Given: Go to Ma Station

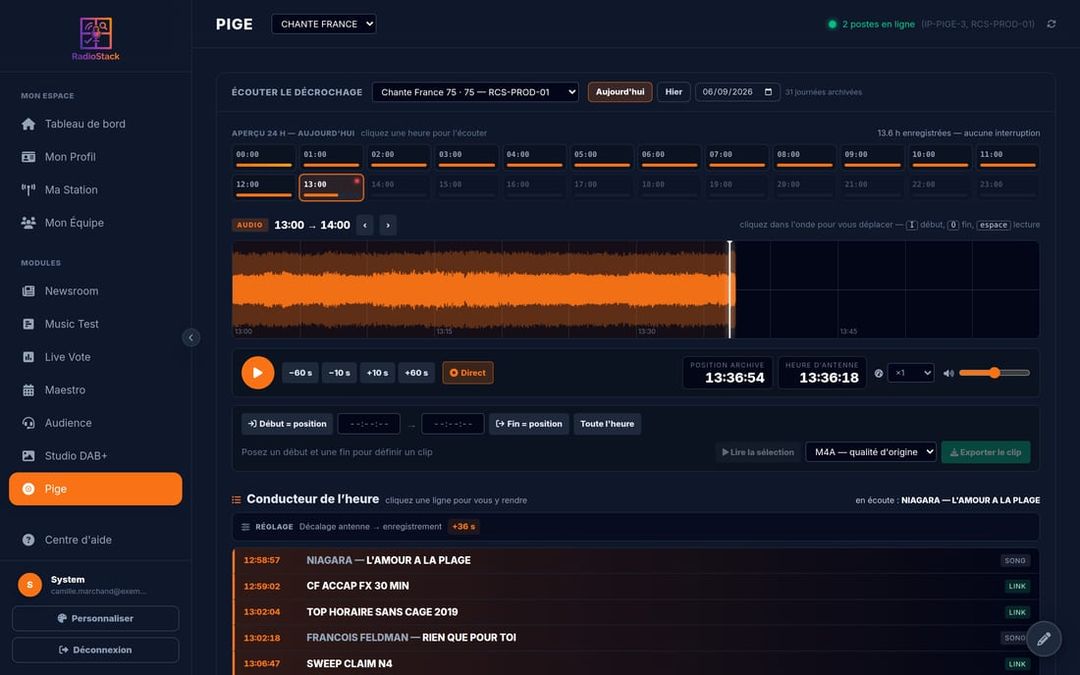Looking at the screenshot, I should click(96, 190).
